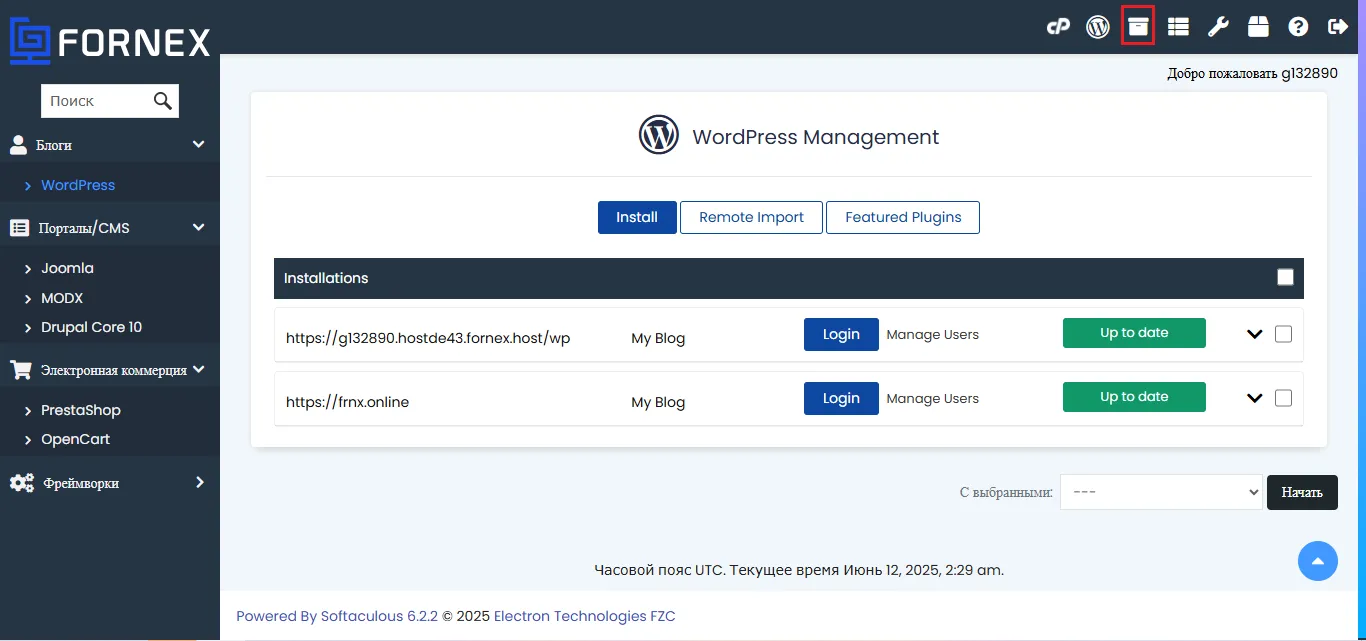This screenshot has height=641, width=1366.
Task: Expand details of g132890.hostde43.fornex.host/wp row
Action: click(x=1255, y=335)
